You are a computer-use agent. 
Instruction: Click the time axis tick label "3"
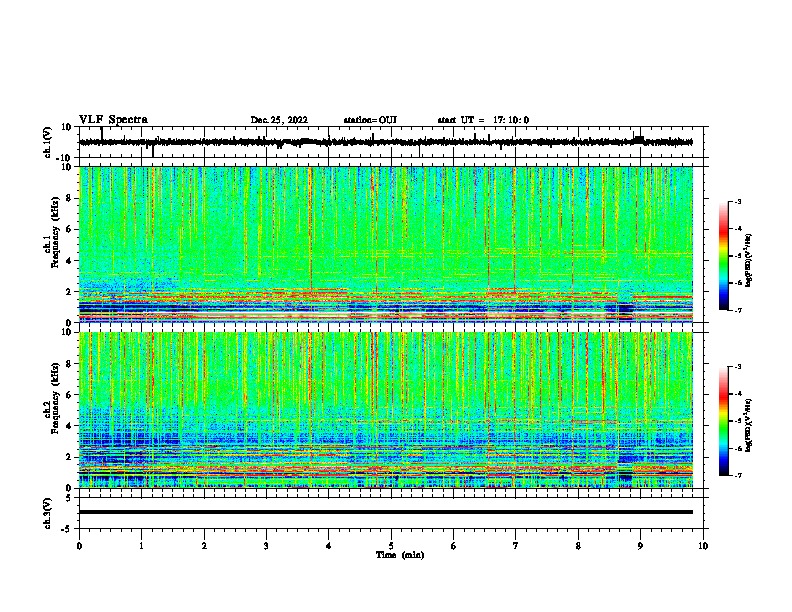pos(266,546)
